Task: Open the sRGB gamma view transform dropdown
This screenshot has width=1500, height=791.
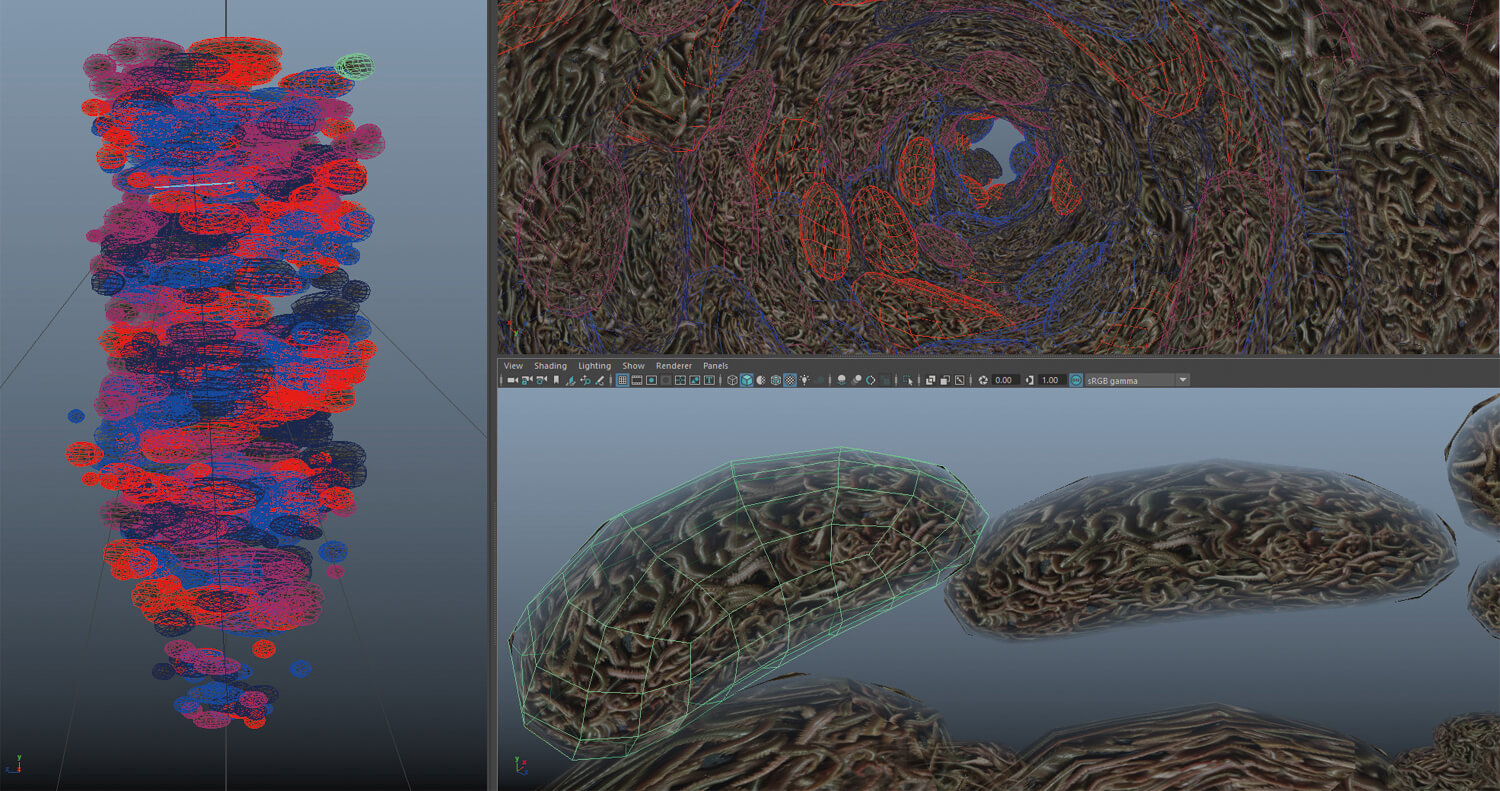Action: [1183, 380]
